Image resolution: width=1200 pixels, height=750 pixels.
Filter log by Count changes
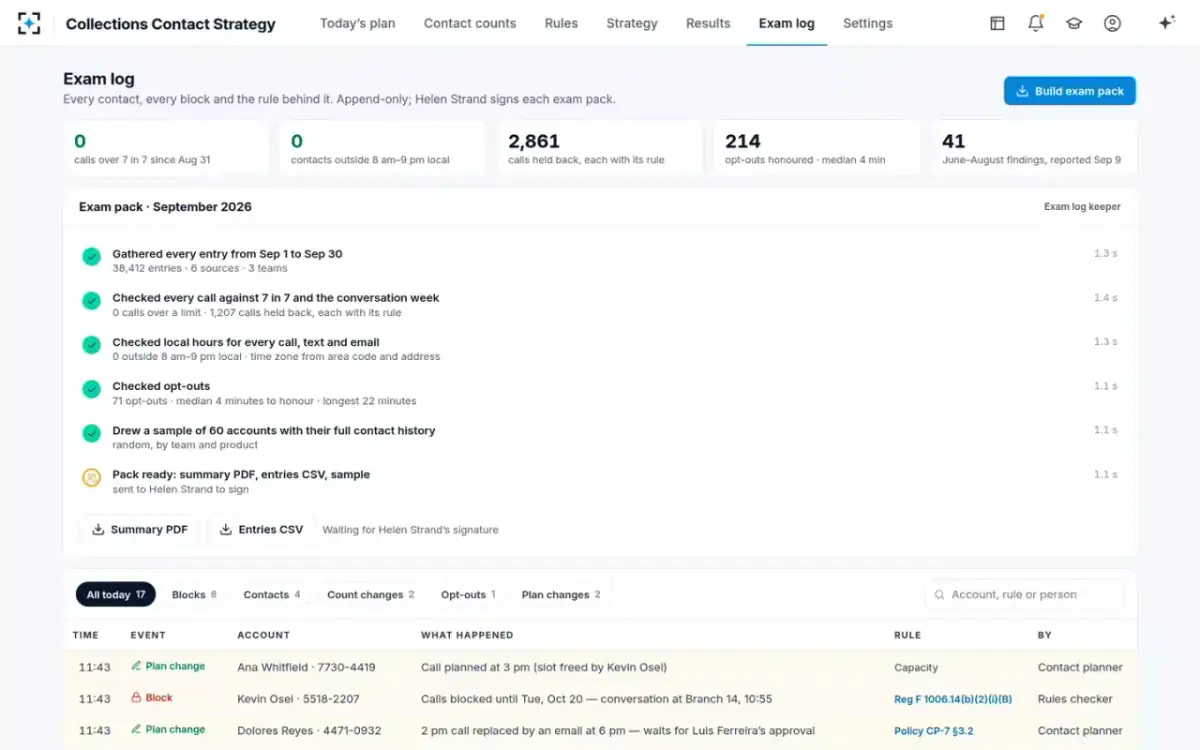tap(370, 595)
